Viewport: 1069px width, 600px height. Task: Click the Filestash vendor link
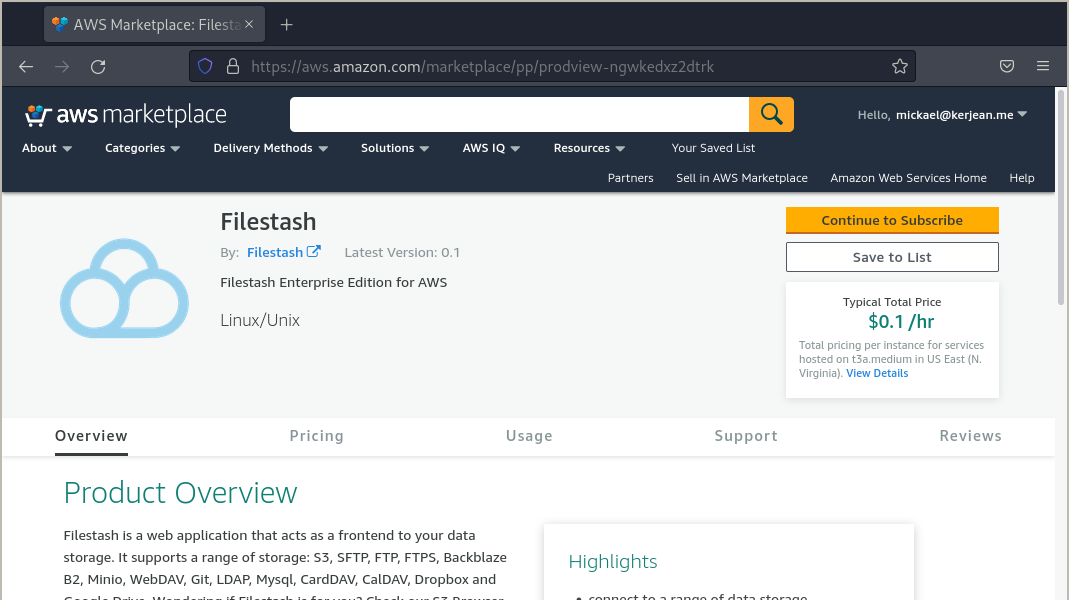(275, 252)
